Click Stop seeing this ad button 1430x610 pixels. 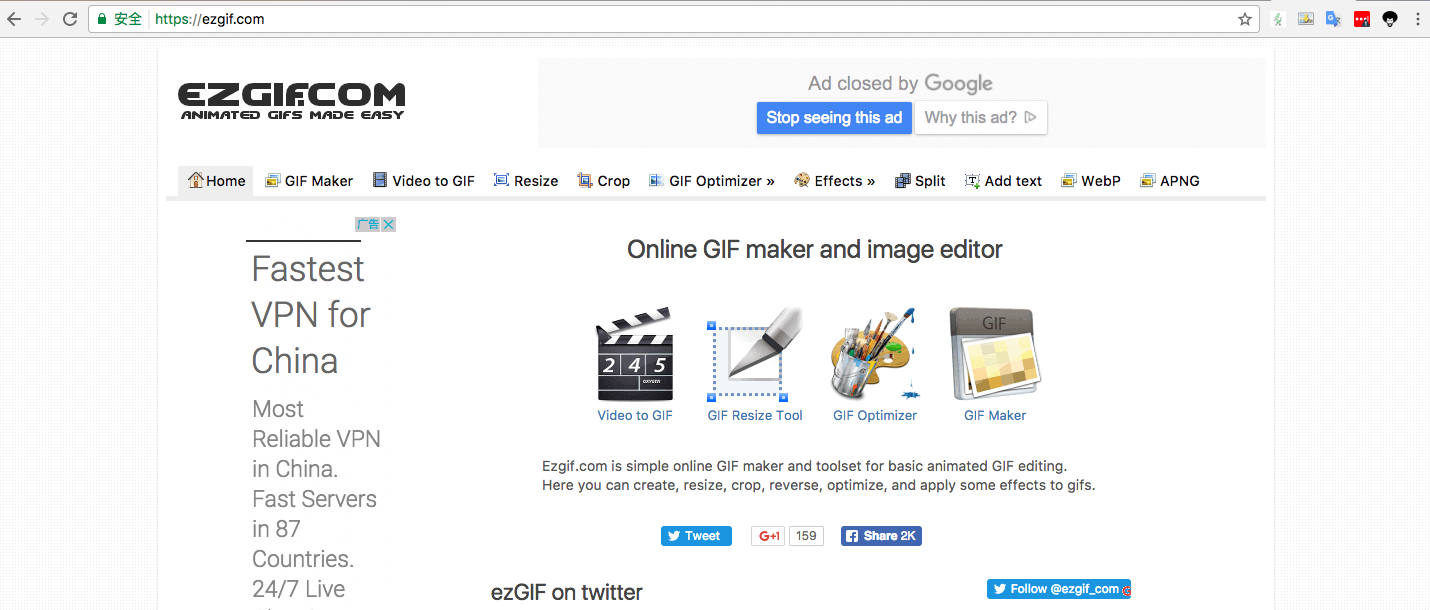coord(834,118)
